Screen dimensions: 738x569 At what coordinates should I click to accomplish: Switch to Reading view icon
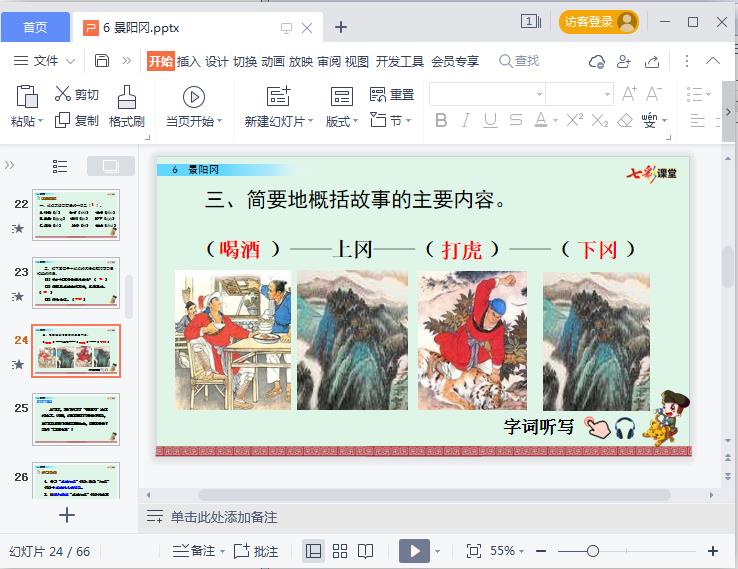[x=365, y=551]
